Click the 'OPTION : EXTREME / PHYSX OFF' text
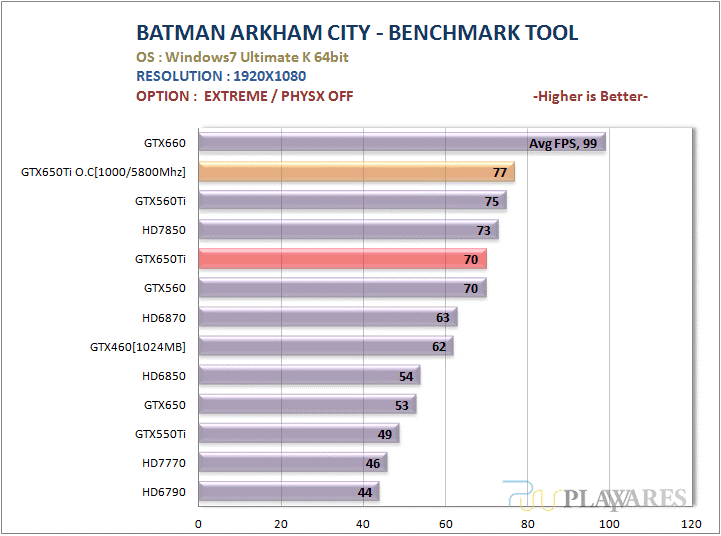The height and width of the screenshot is (536, 721). (244, 96)
